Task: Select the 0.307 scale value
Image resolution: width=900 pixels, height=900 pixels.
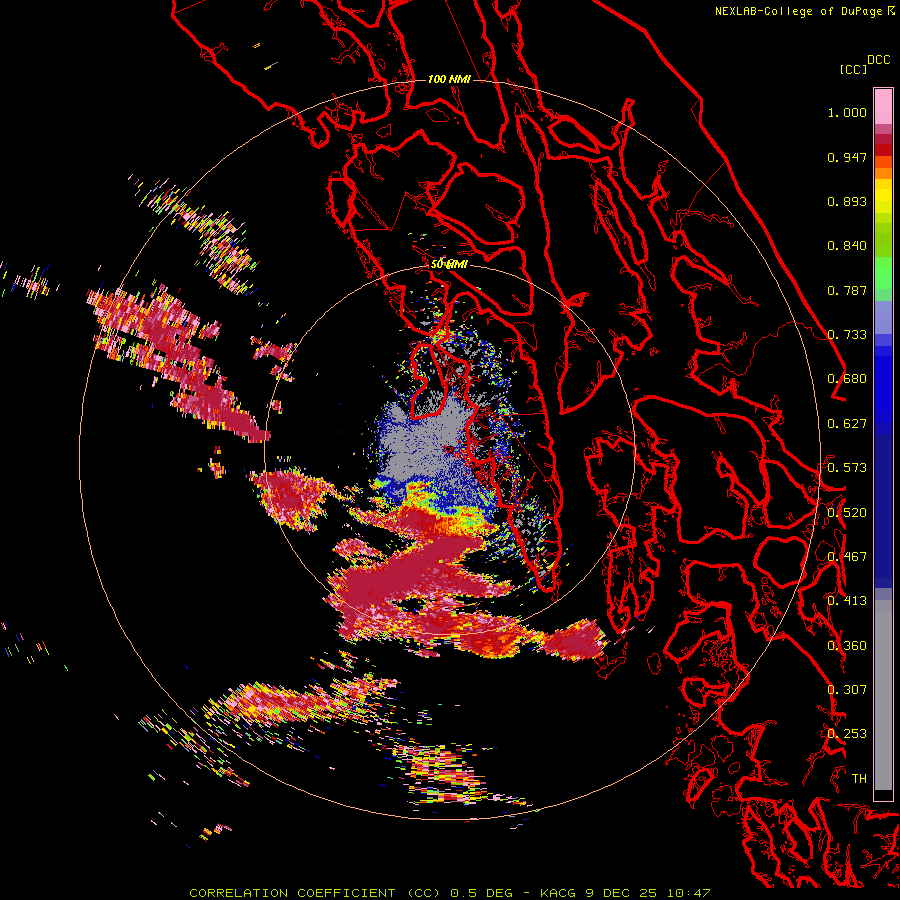Action: pyautogui.click(x=847, y=690)
